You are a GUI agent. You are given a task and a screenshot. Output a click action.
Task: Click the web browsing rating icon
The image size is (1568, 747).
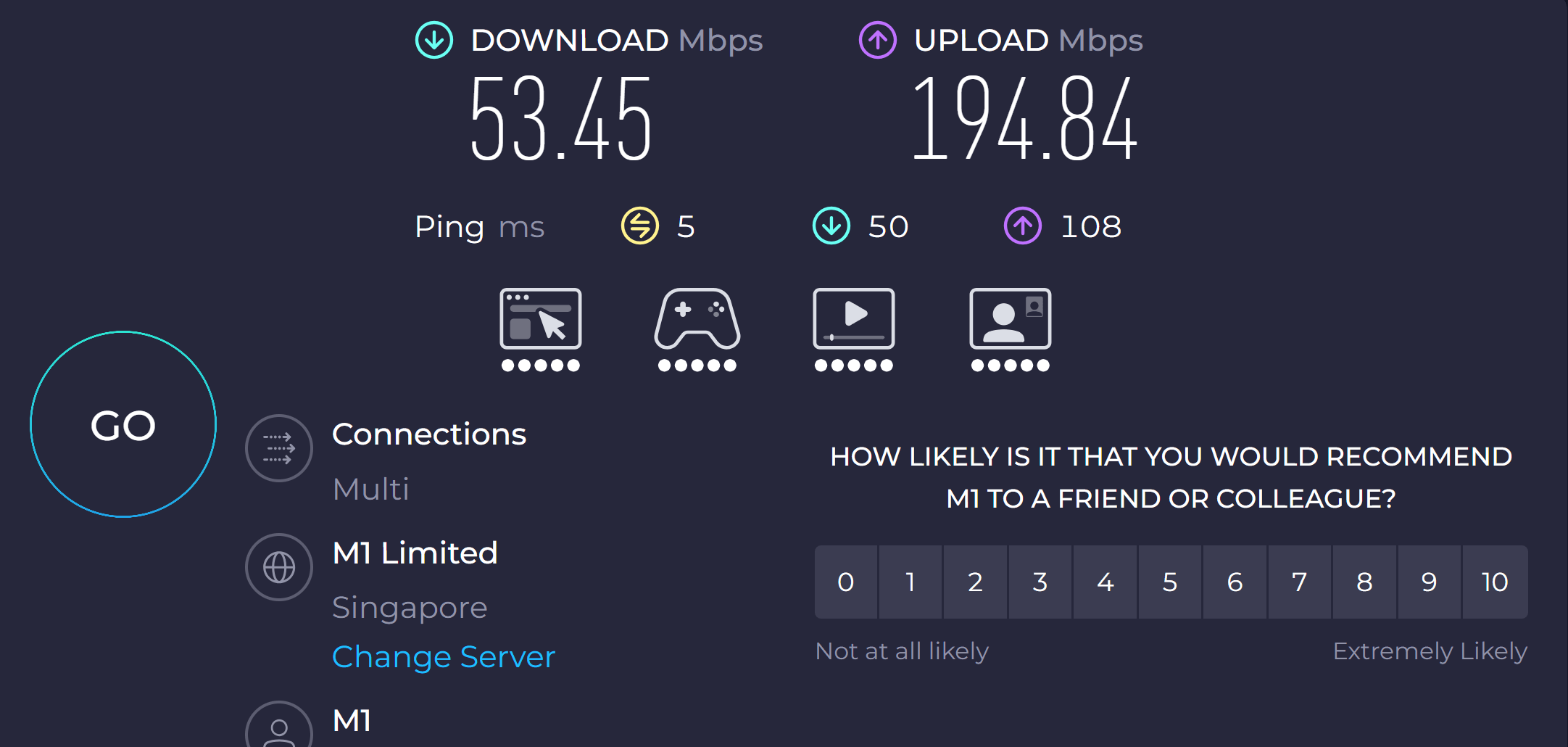pyautogui.click(x=541, y=319)
